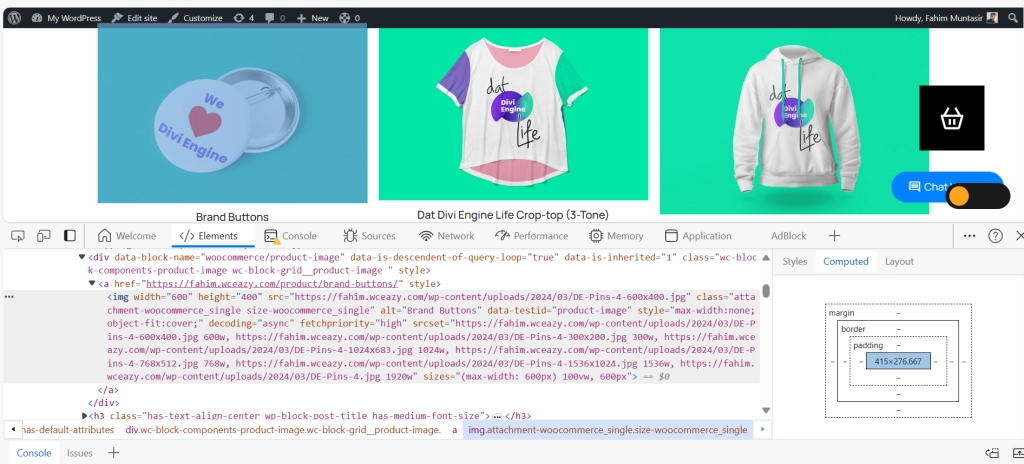Open comments in the admin bar

(x=275, y=18)
